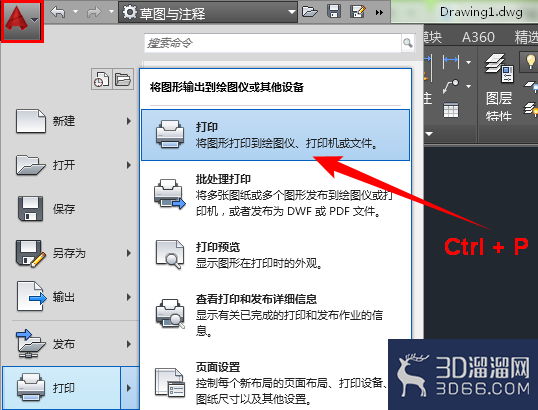Select 打开 in the application menu

click(70, 165)
